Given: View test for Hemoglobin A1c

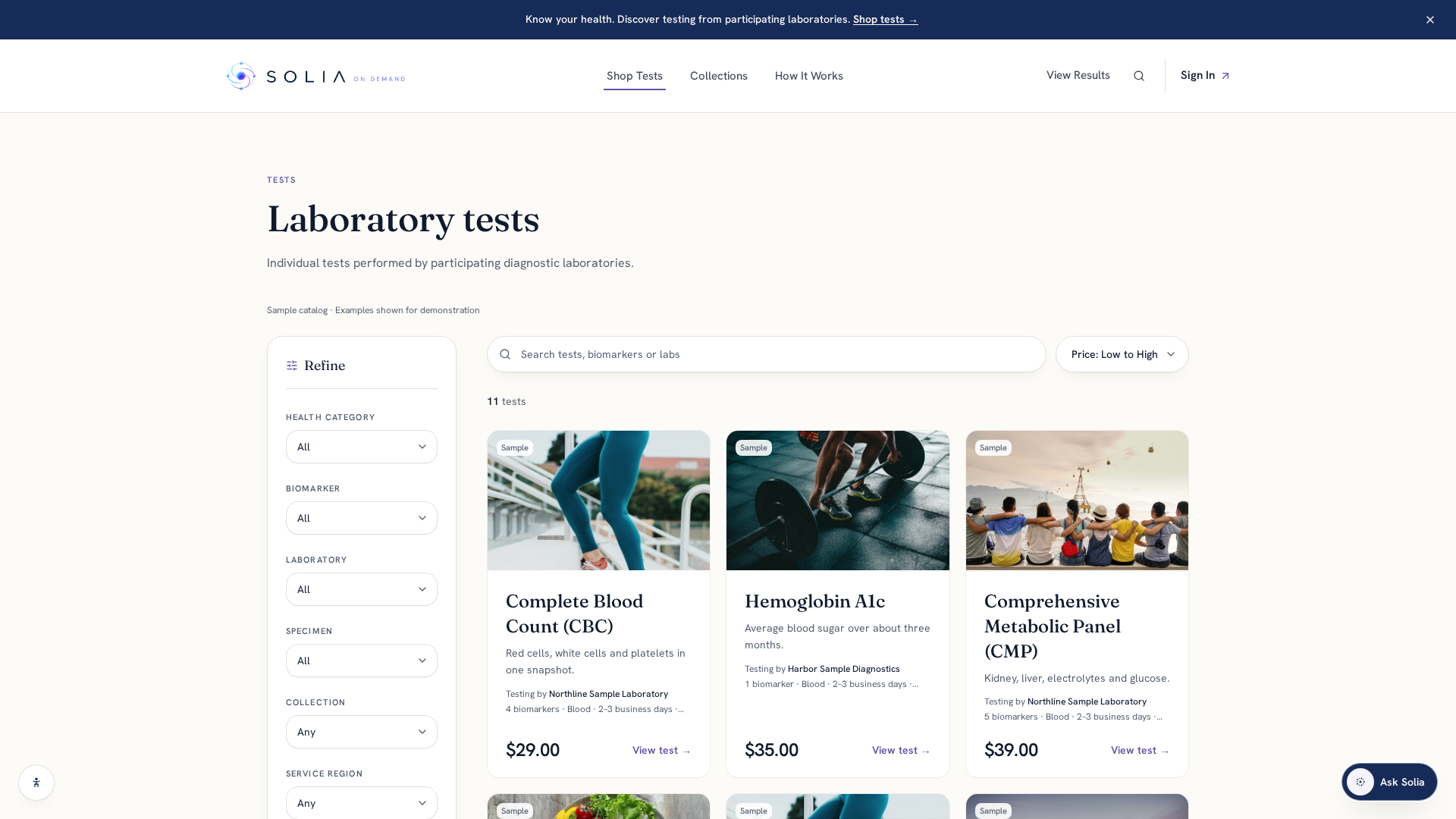Looking at the screenshot, I should click(901, 750).
